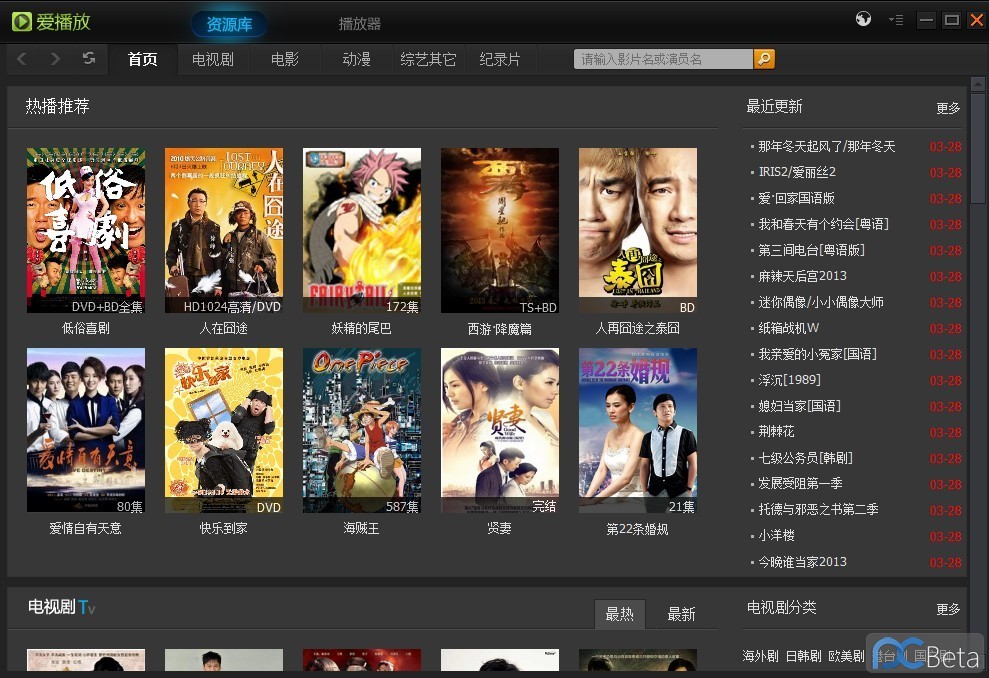This screenshot has width=989, height=678.
Task: Open 发展受阻第一季 entry
Action: tap(800, 484)
